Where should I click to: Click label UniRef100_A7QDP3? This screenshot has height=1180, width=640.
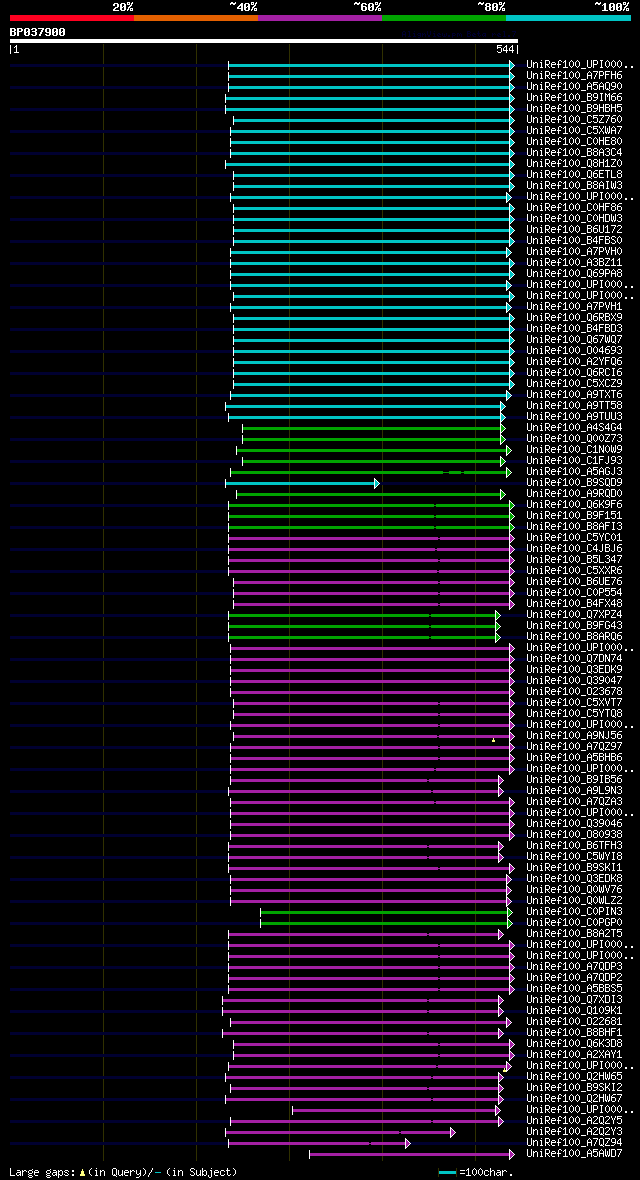coord(574,967)
